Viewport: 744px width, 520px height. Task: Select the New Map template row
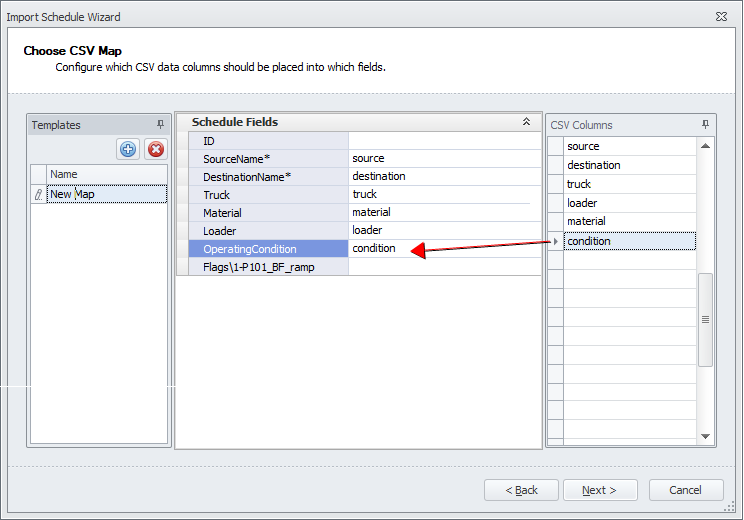106,194
